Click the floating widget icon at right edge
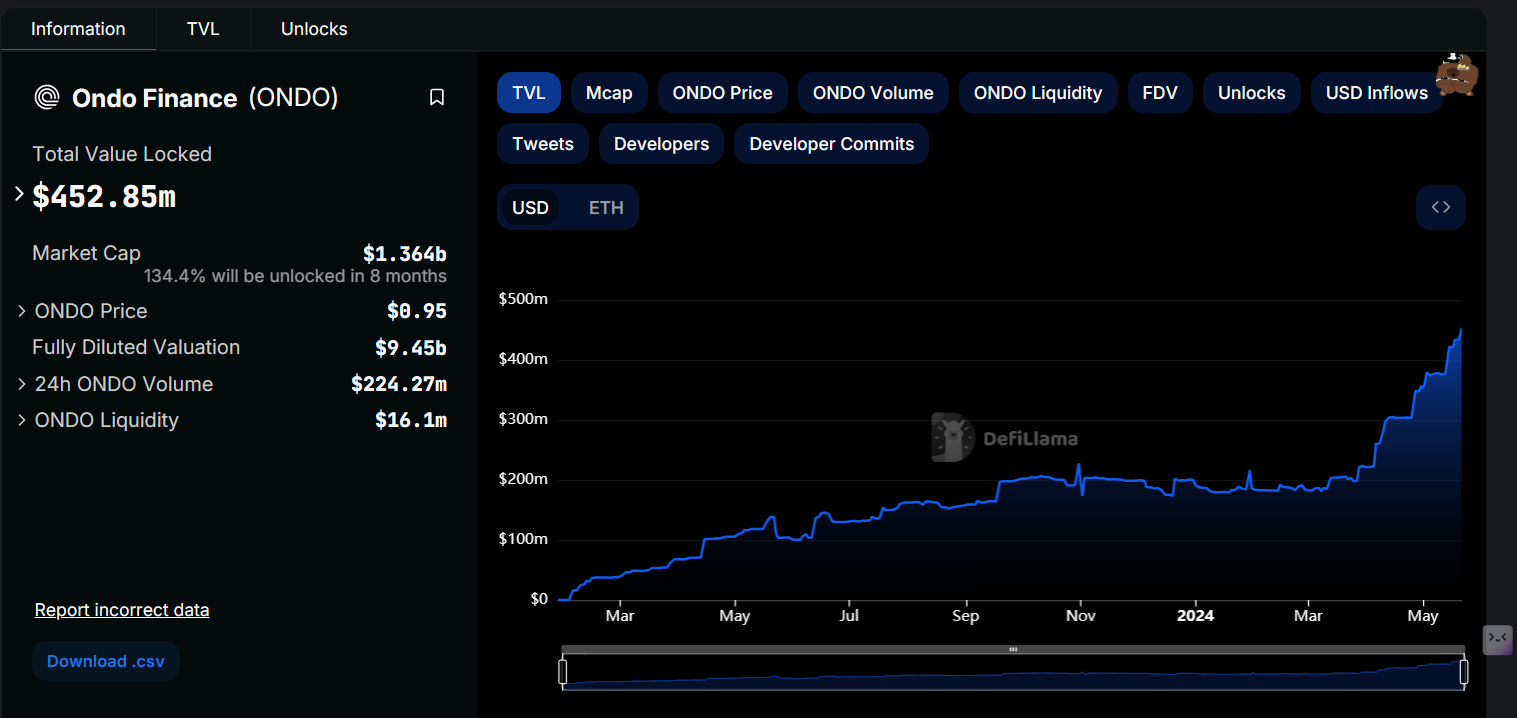1517x718 pixels. point(1497,640)
